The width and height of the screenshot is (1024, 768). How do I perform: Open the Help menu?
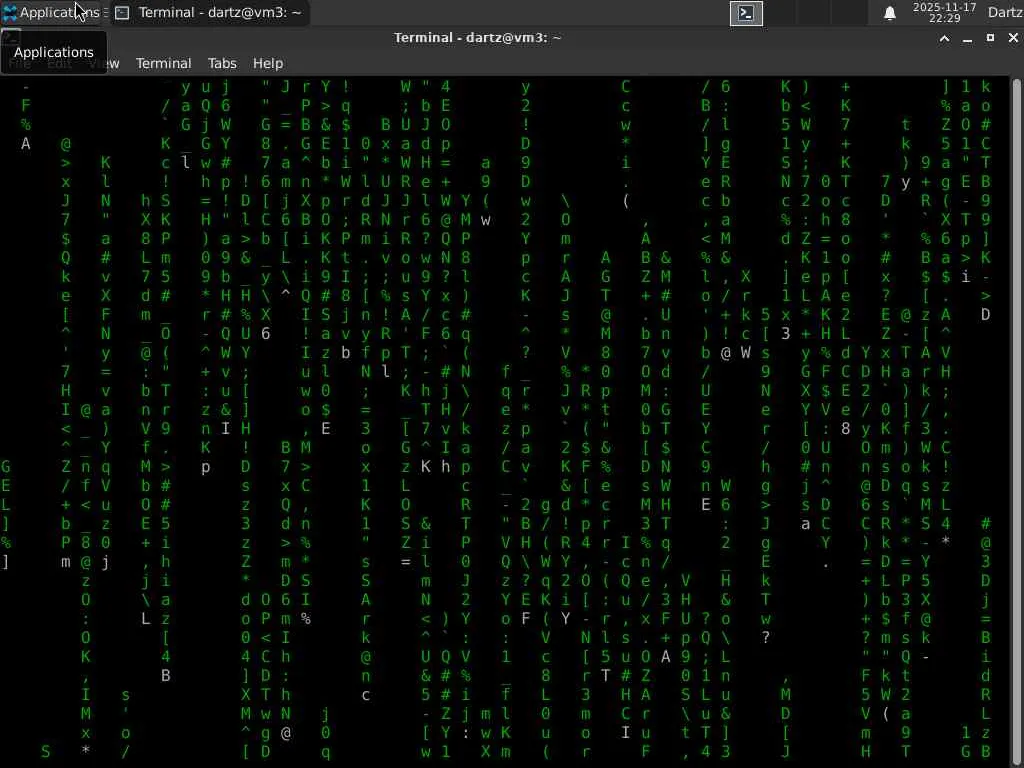pos(268,63)
